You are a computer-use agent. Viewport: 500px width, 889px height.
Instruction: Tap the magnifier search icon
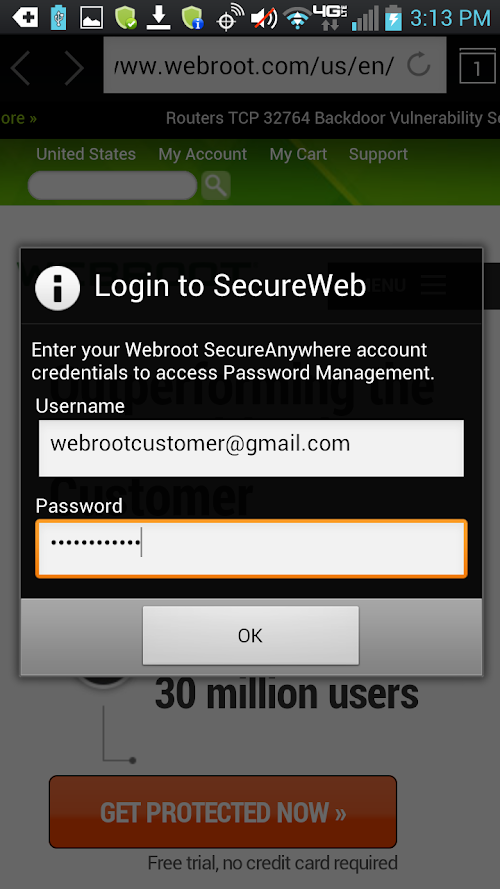[215, 185]
